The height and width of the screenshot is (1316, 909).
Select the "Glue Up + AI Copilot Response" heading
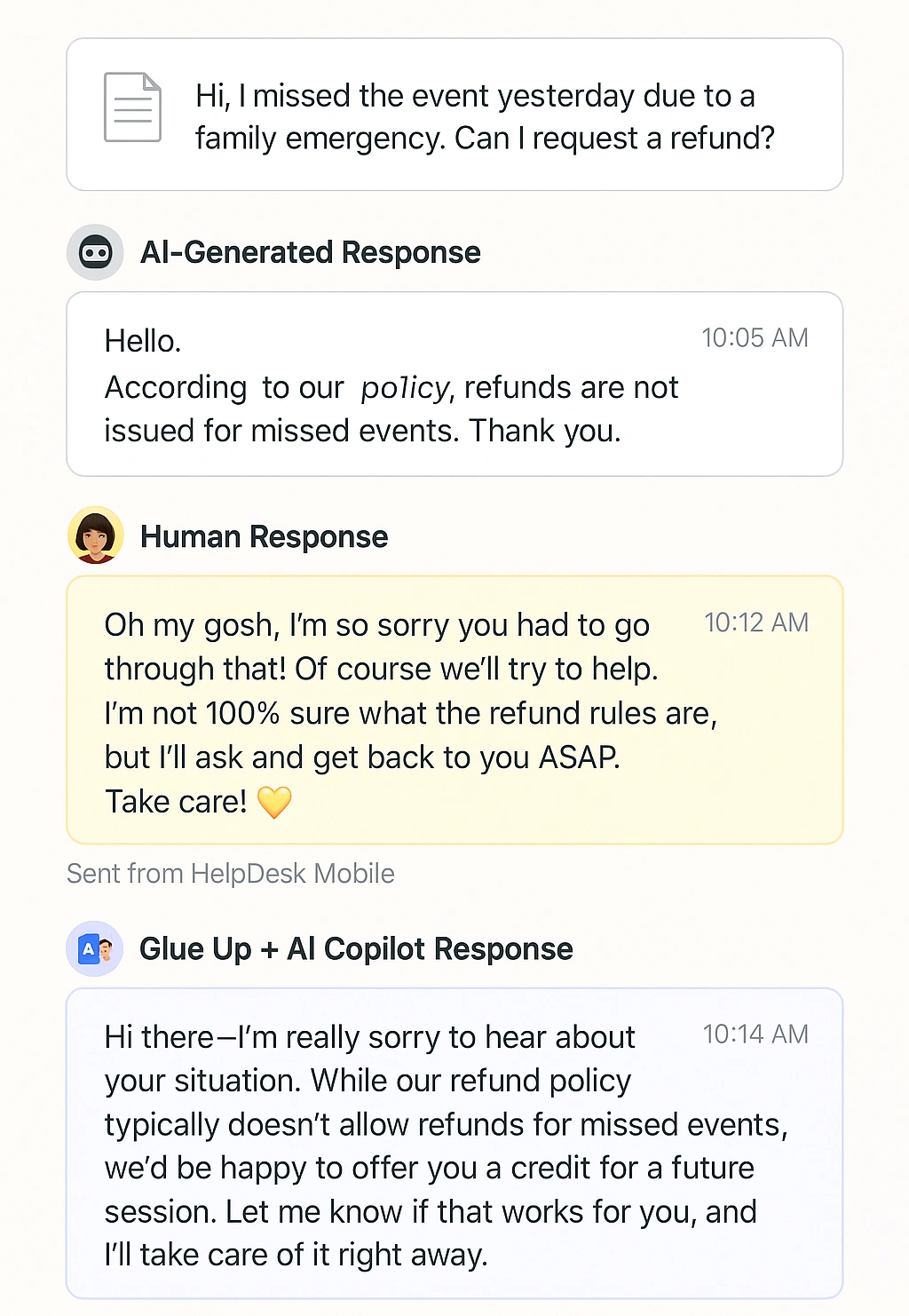pyautogui.click(x=356, y=949)
